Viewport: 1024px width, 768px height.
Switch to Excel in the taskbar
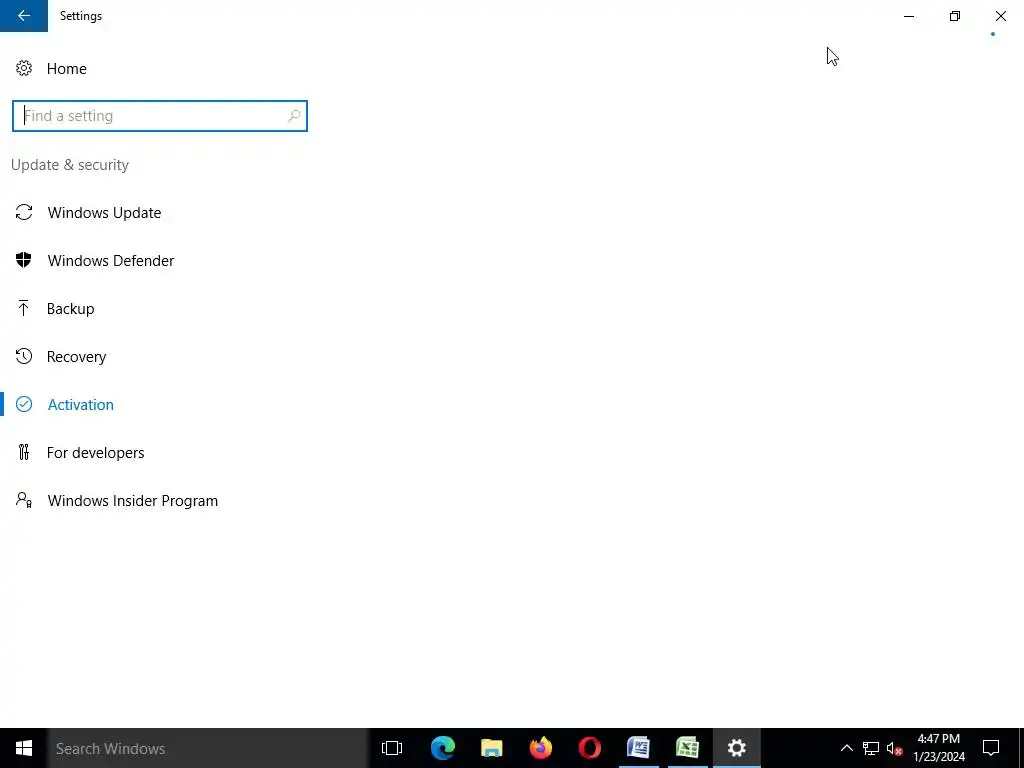click(x=687, y=748)
